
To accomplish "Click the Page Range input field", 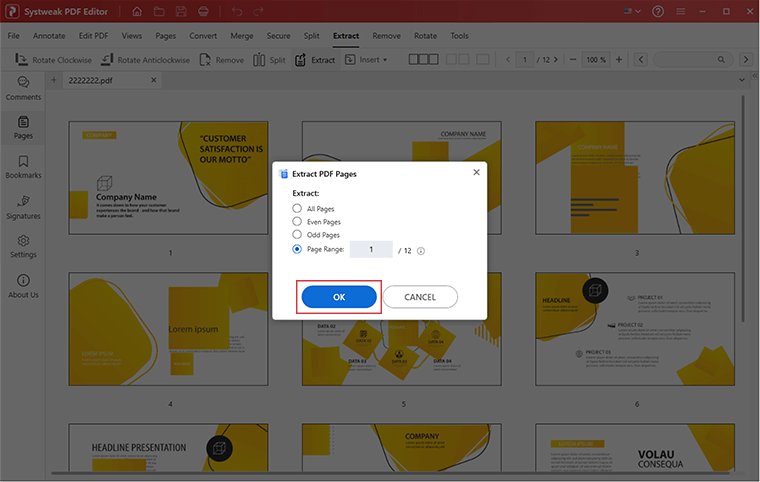I will click(x=371, y=249).
